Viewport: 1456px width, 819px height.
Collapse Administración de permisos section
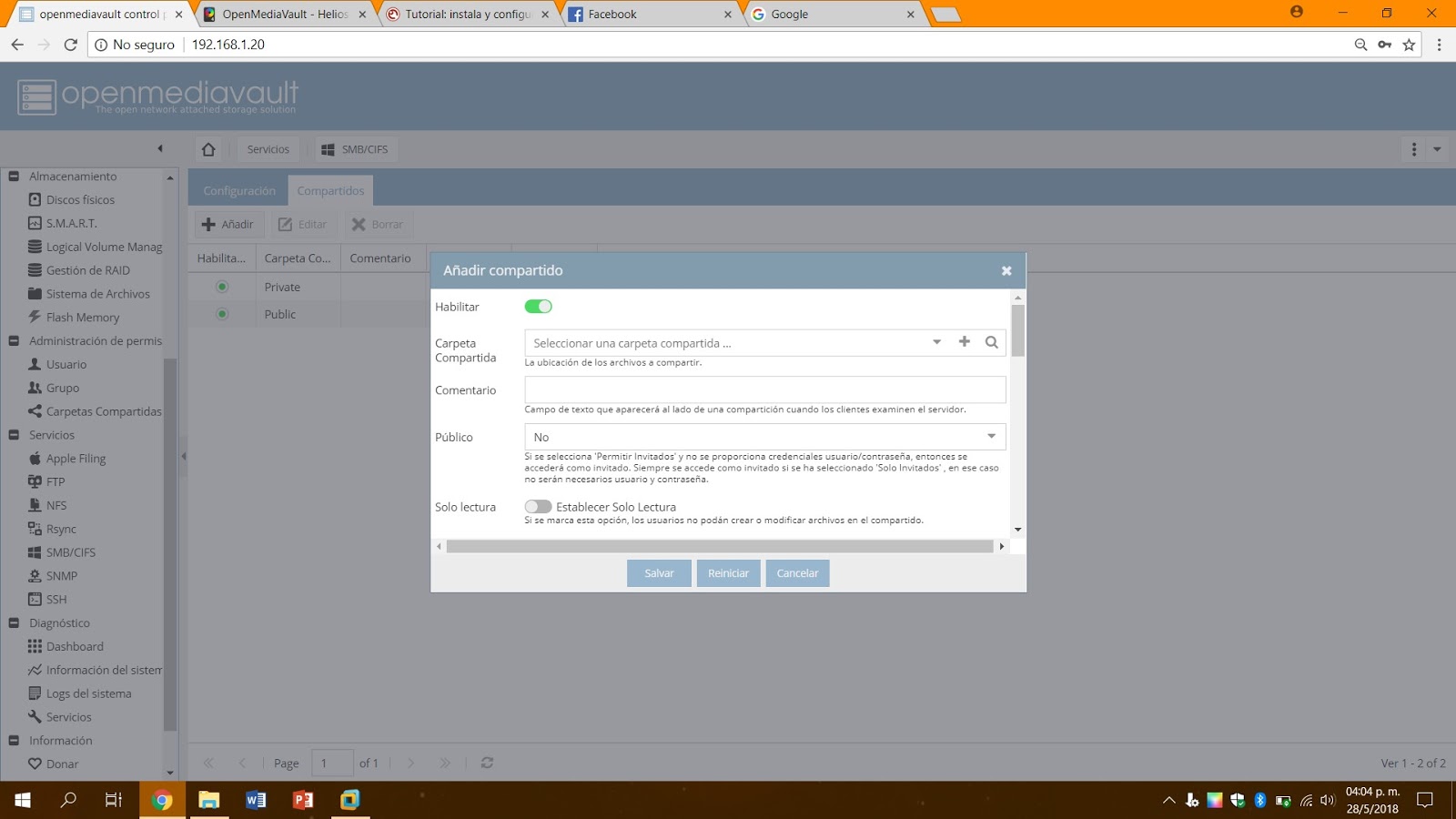(14, 341)
